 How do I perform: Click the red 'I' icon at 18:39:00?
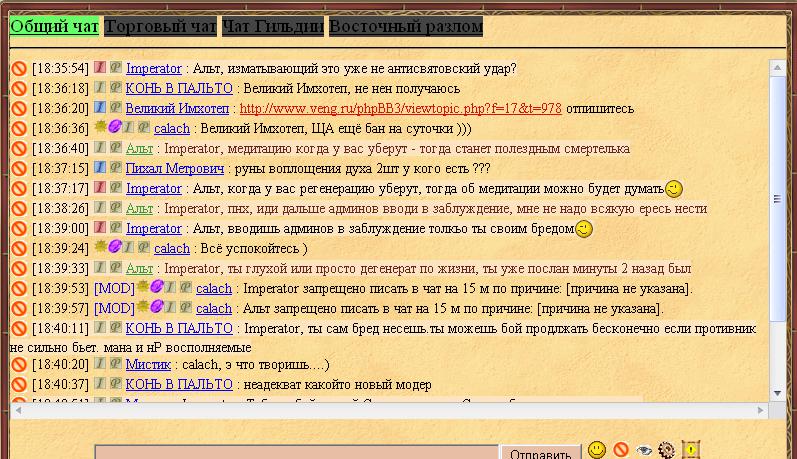tap(100, 227)
